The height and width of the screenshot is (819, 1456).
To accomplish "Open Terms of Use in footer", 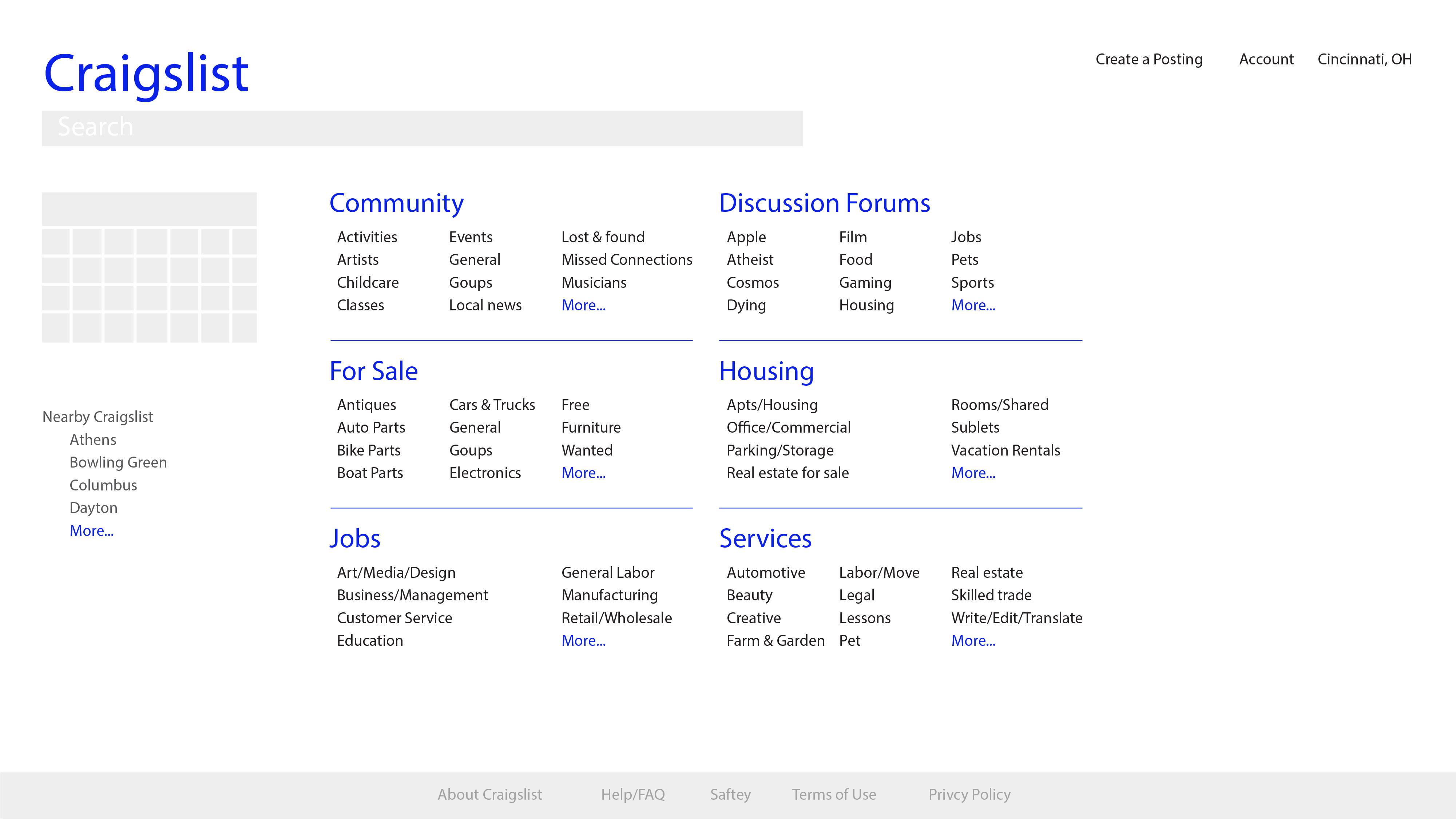I will 833,795.
